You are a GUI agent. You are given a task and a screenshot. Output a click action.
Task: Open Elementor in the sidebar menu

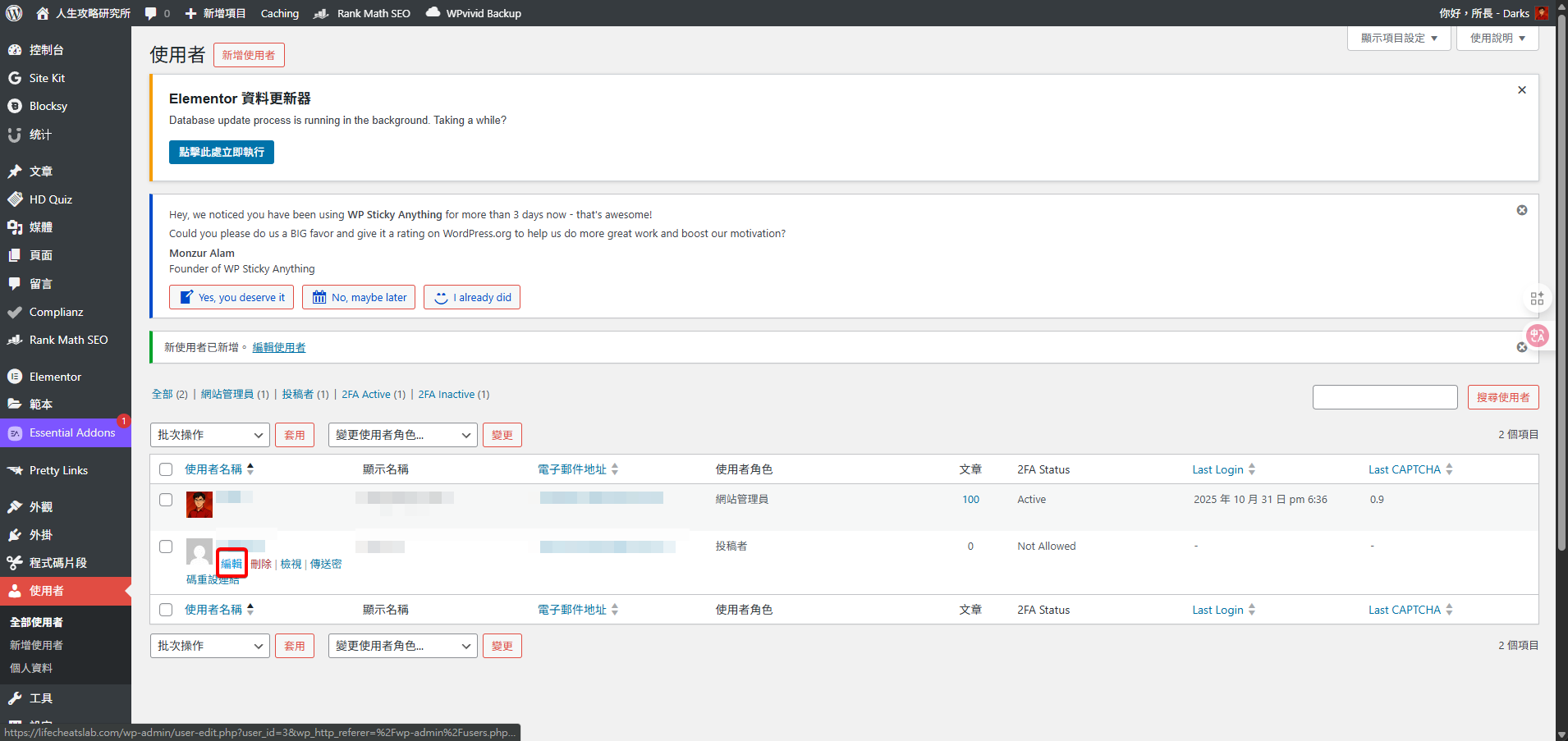pyautogui.click(x=55, y=377)
